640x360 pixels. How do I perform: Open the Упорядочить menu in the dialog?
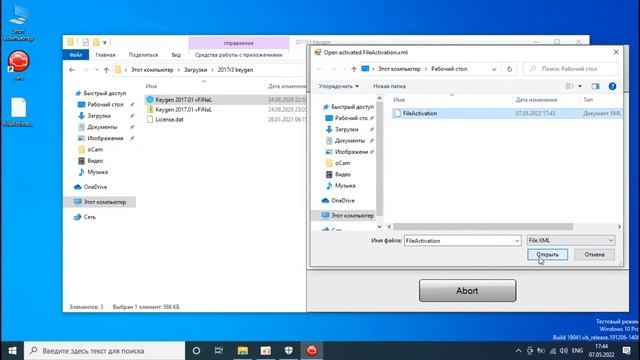338,86
